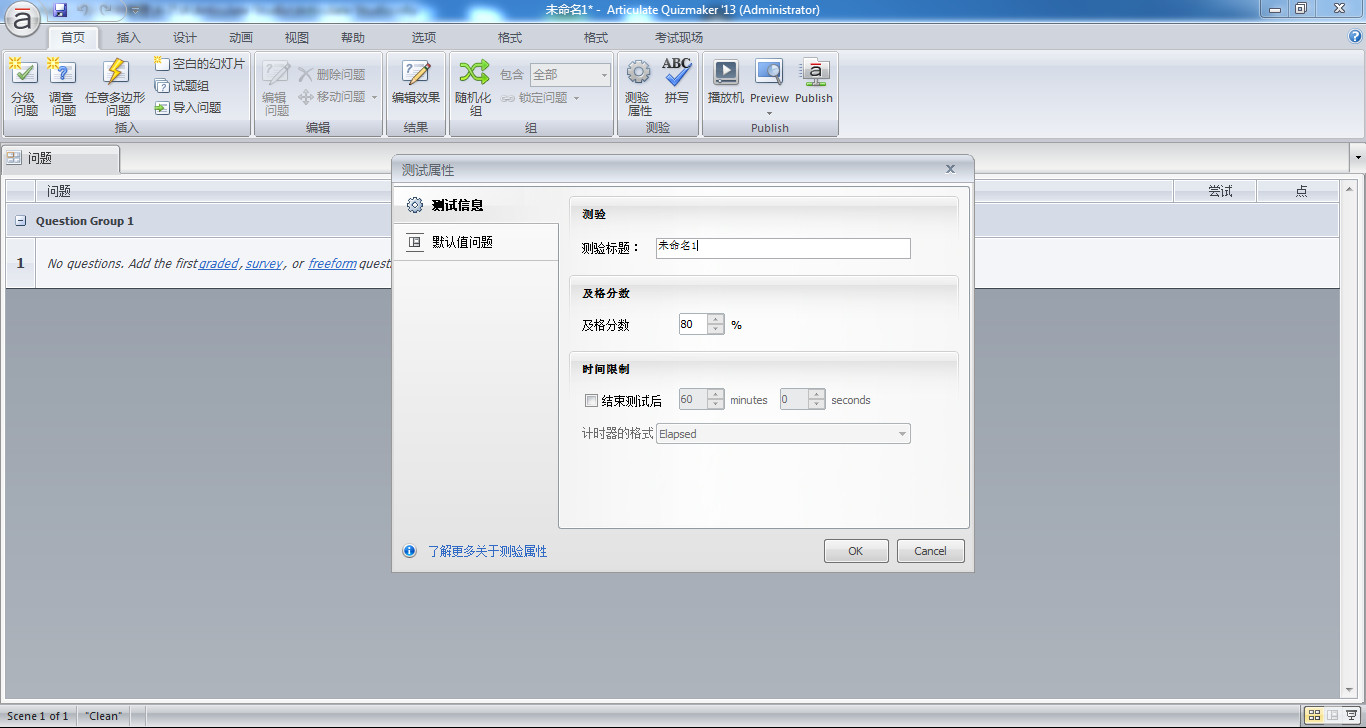Click the freeform link in question list
1366x728 pixels.
pos(332,264)
